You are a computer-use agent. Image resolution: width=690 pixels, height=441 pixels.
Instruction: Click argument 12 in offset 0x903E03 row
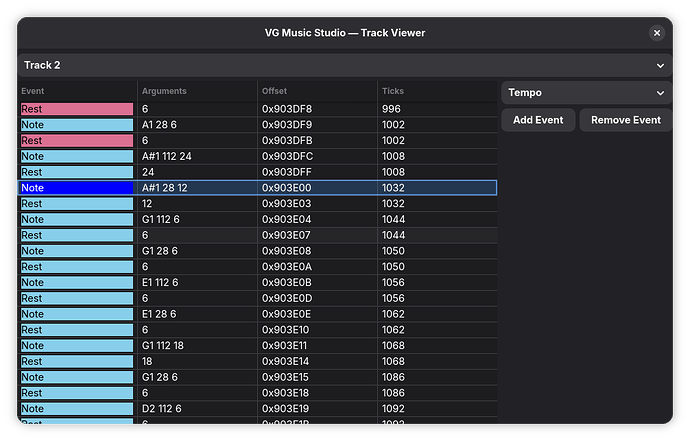click(147, 204)
